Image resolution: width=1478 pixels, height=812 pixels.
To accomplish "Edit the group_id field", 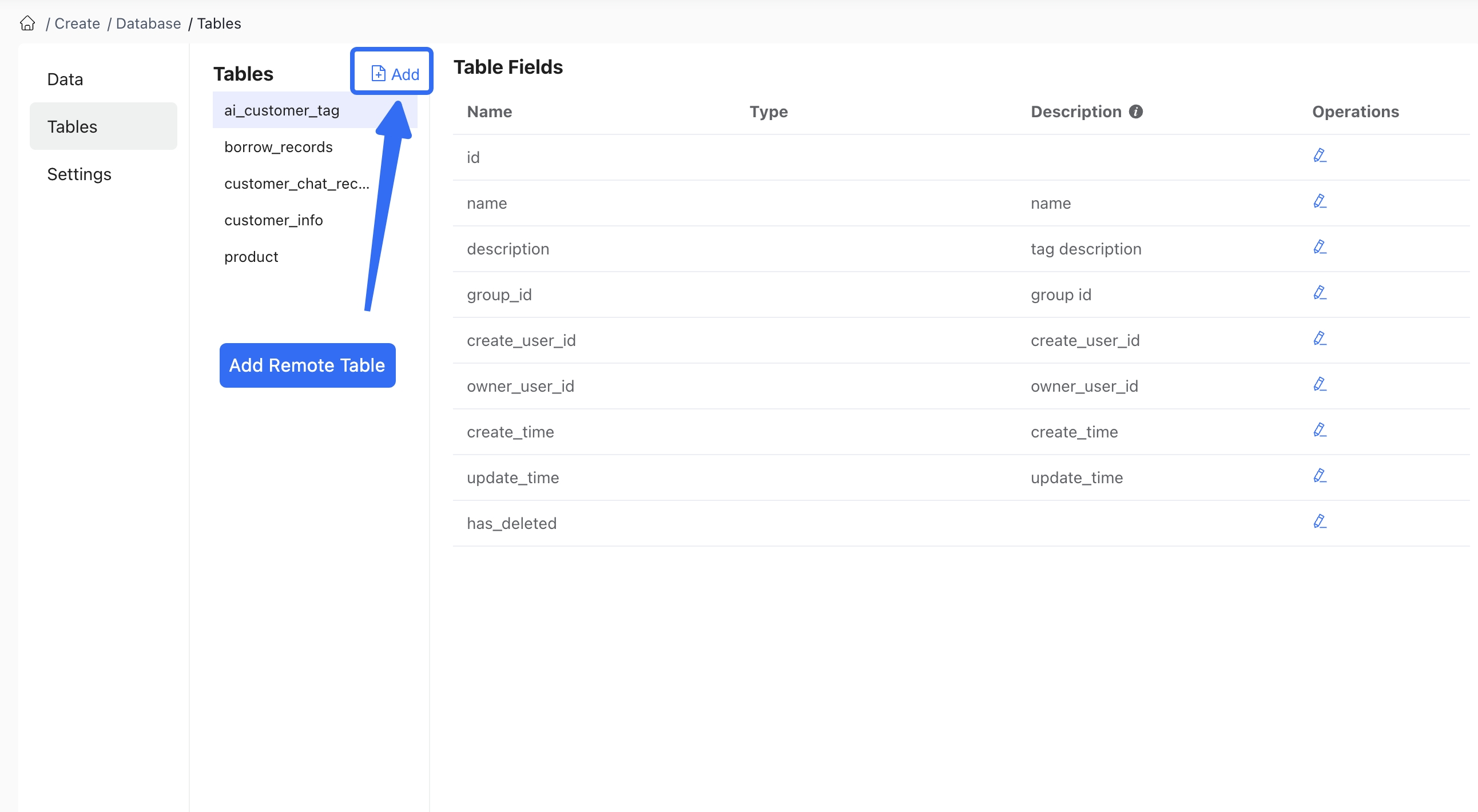I will (1320, 293).
